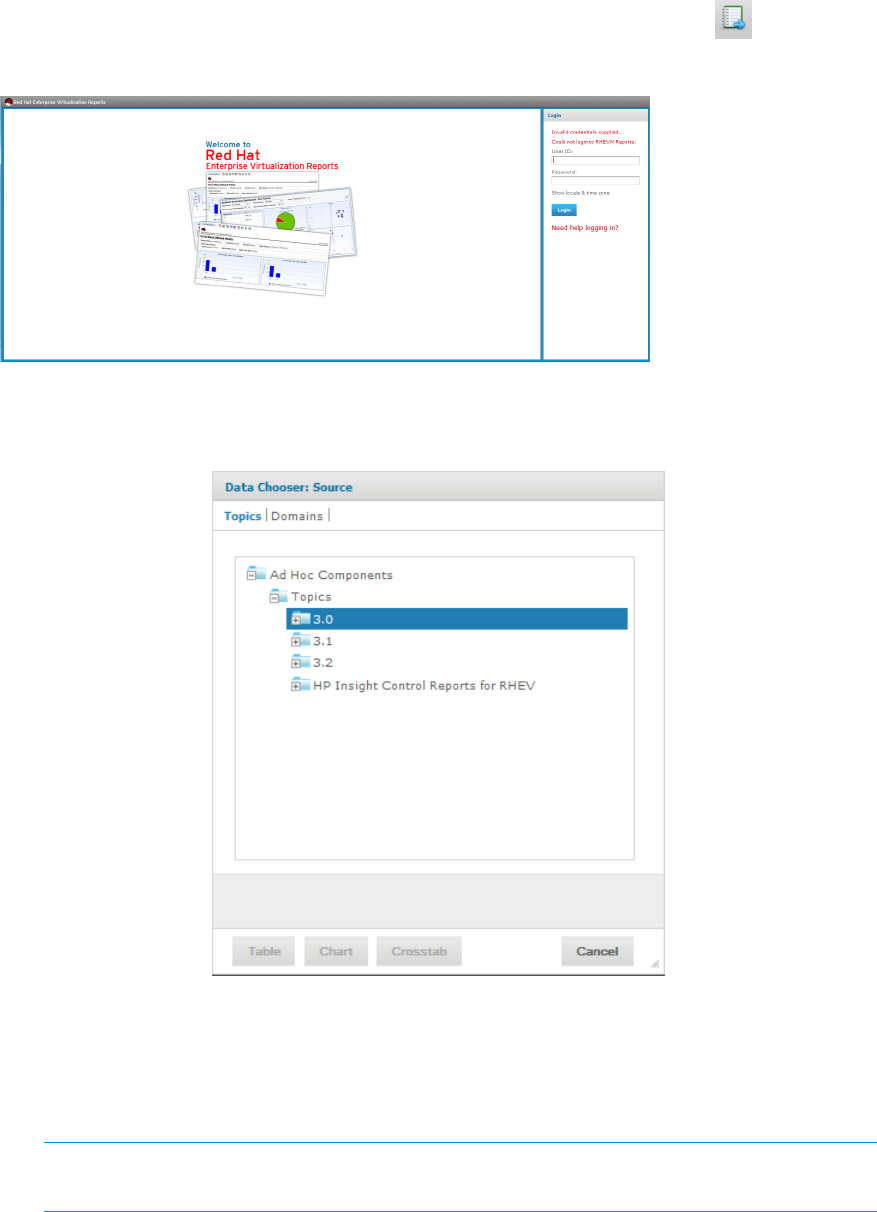Select the Topics tree node label
This screenshot has height=1212, width=877.
pyautogui.click(x=311, y=597)
